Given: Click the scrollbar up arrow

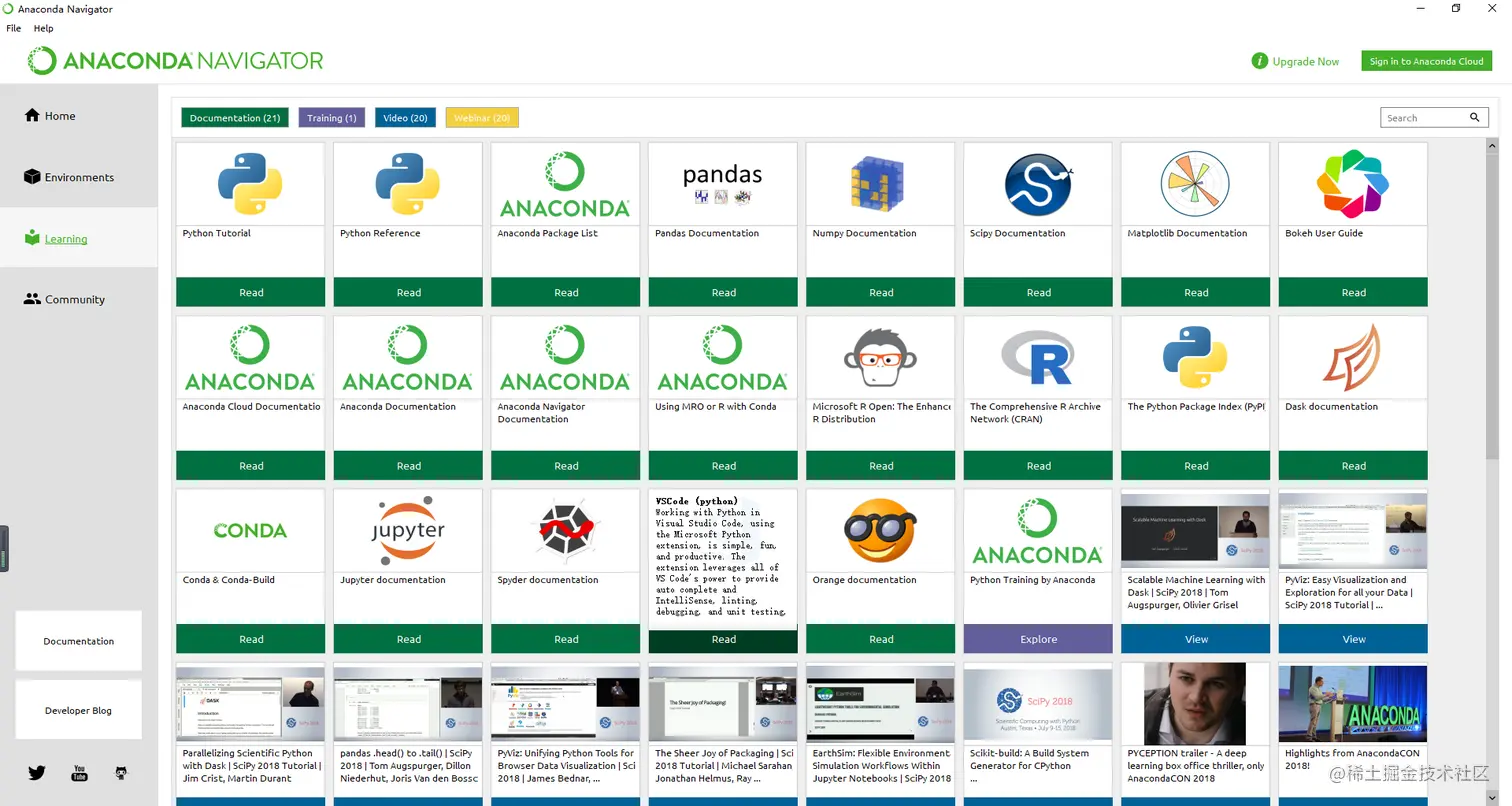Looking at the screenshot, I should (x=1492, y=145).
